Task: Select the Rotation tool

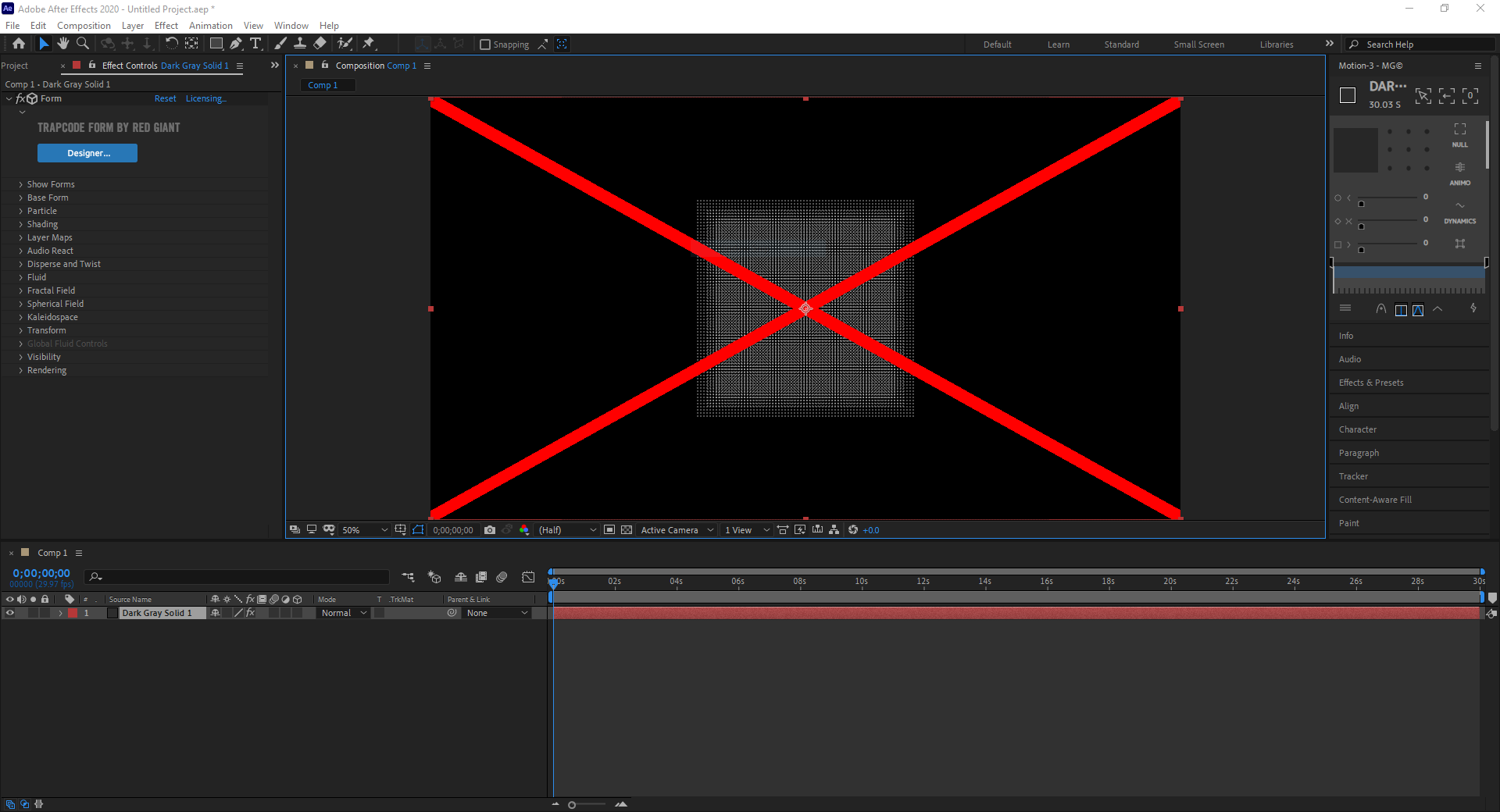Action: pos(171,44)
